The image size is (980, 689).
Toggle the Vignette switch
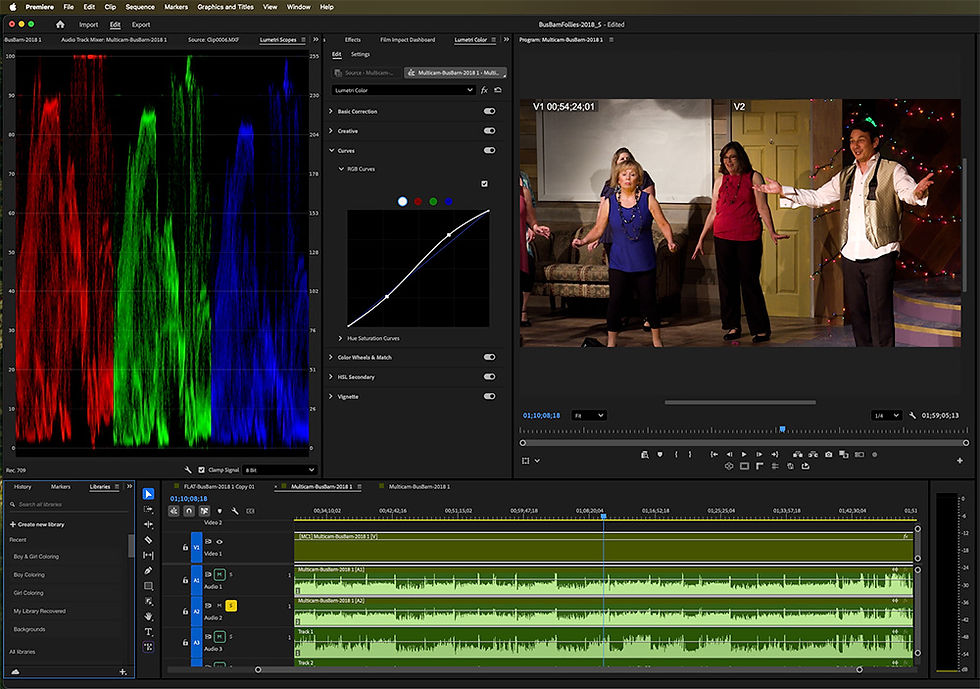489,396
